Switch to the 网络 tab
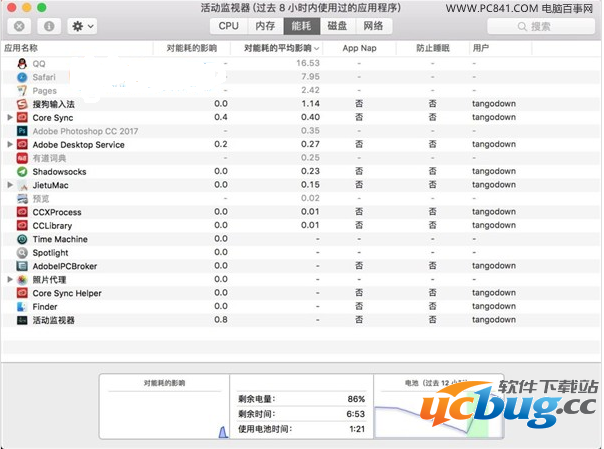604x449 pixels. (x=373, y=26)
